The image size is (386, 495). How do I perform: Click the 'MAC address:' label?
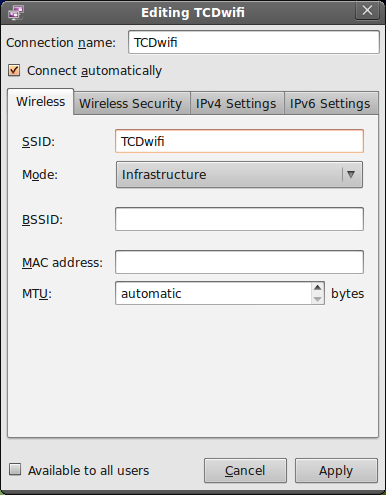point(62,263)
